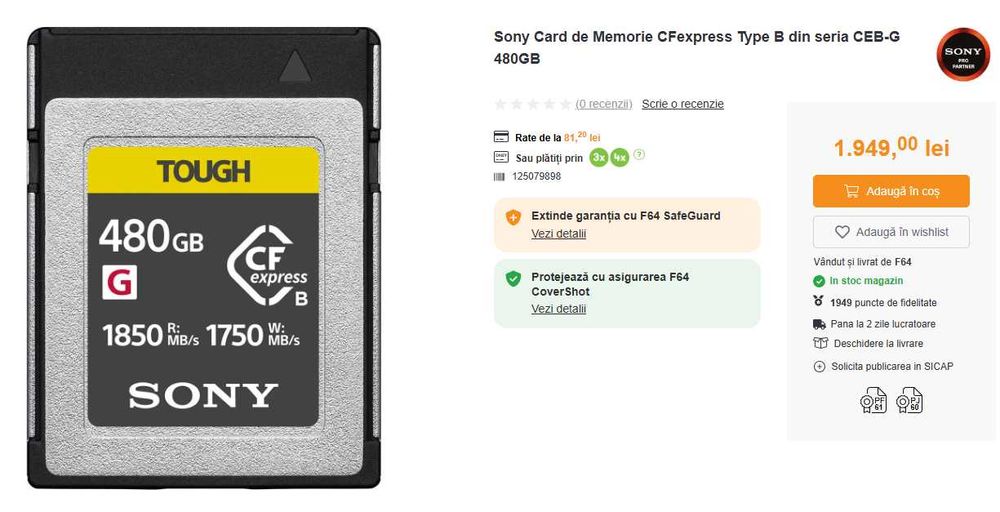Add the product to cart
This screenshot has height=512, width=1000.
[x=890, y=191]
